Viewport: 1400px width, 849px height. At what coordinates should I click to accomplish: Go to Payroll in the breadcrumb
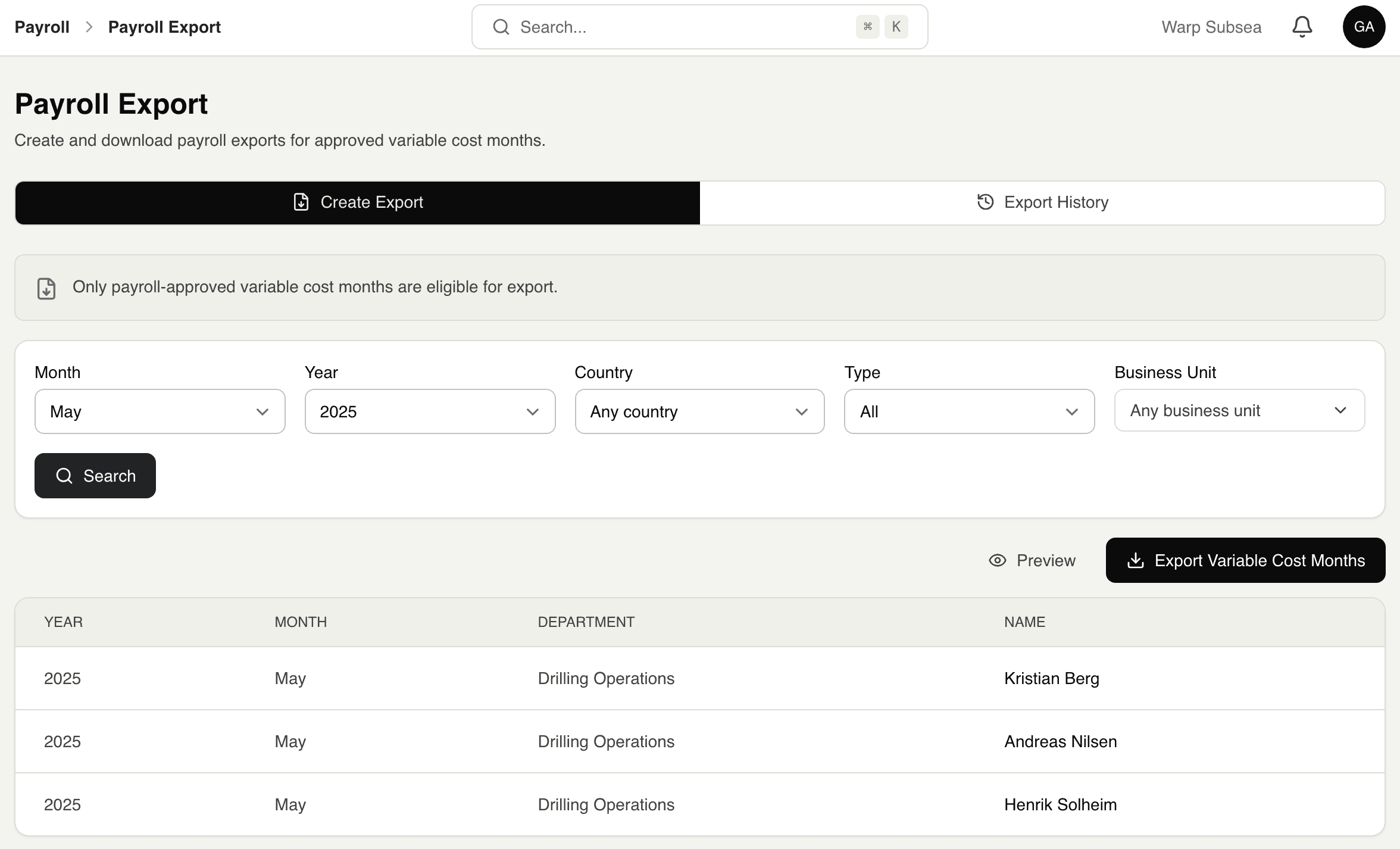click(42, 27)
